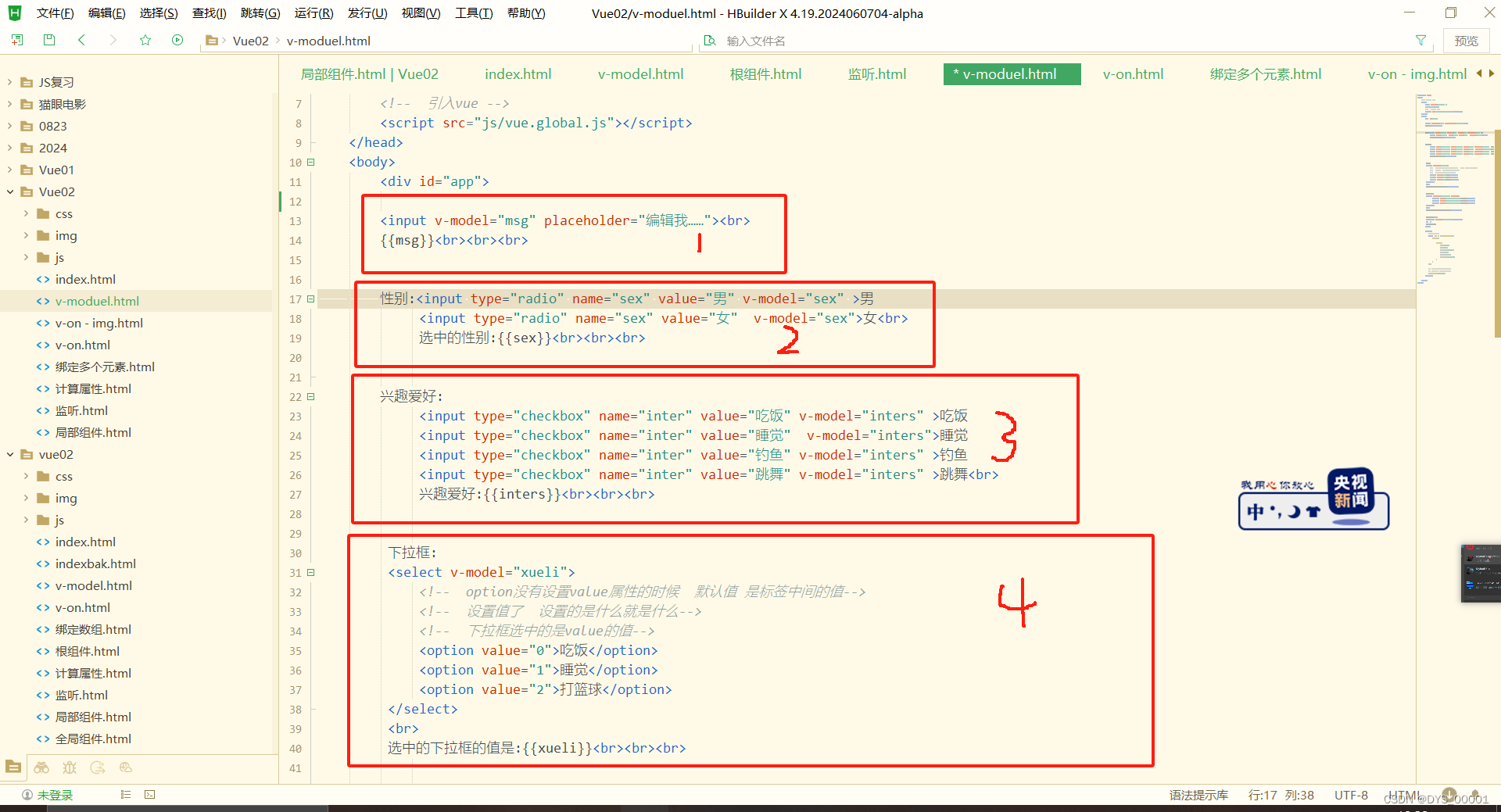Switch to the 监听.html tab
This screenshot has width=1501, height=812.
point(877,74)
